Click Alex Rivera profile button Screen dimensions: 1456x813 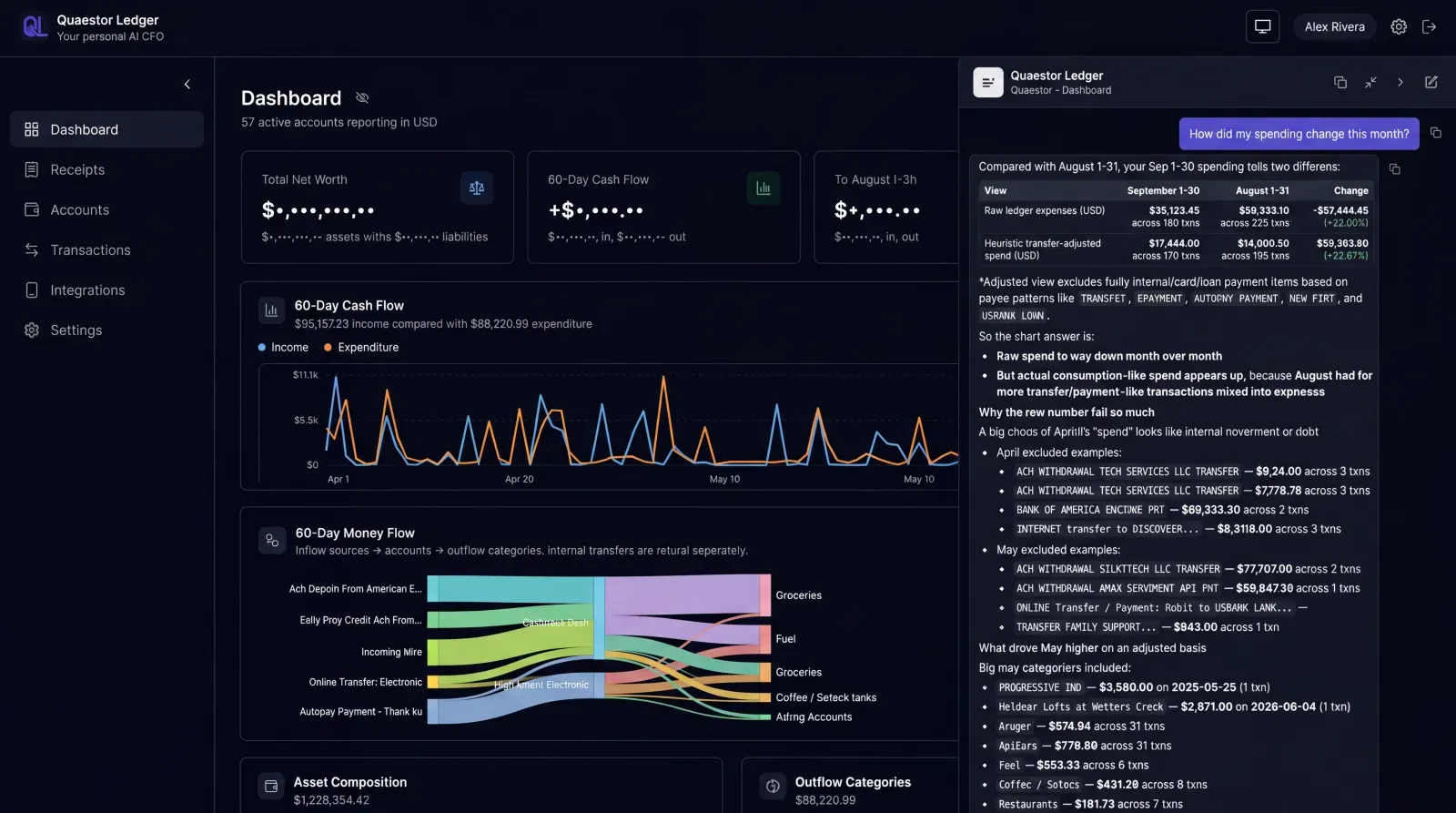pyautogui.click(x=1335, y=26)
